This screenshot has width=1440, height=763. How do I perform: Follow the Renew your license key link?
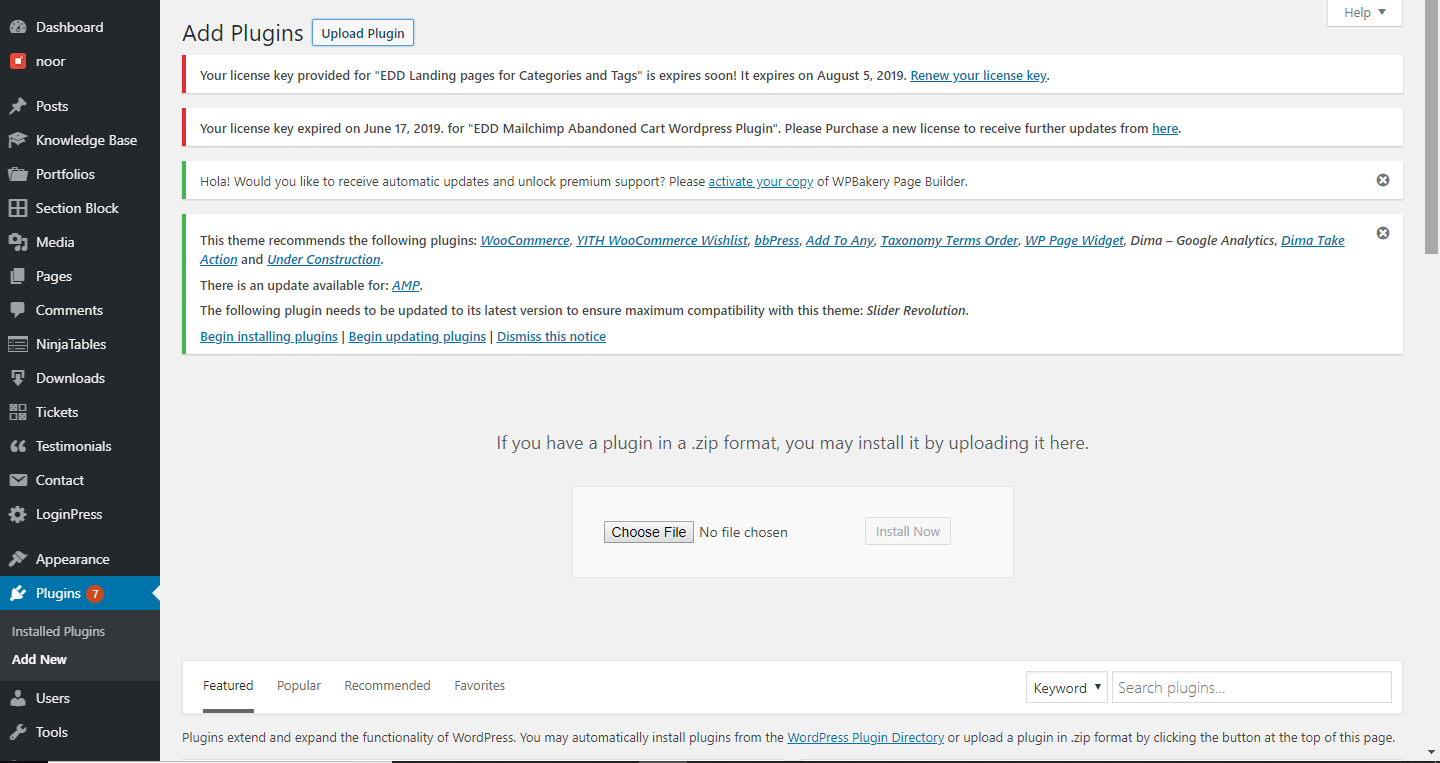click(978, 75)
